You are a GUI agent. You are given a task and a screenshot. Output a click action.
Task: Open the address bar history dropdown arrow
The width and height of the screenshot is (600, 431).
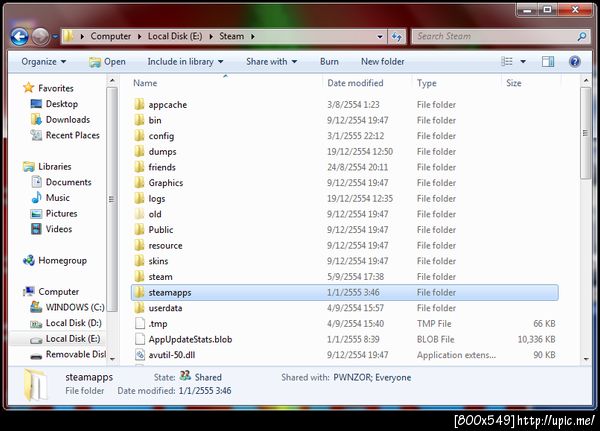(x=380, y=37)
